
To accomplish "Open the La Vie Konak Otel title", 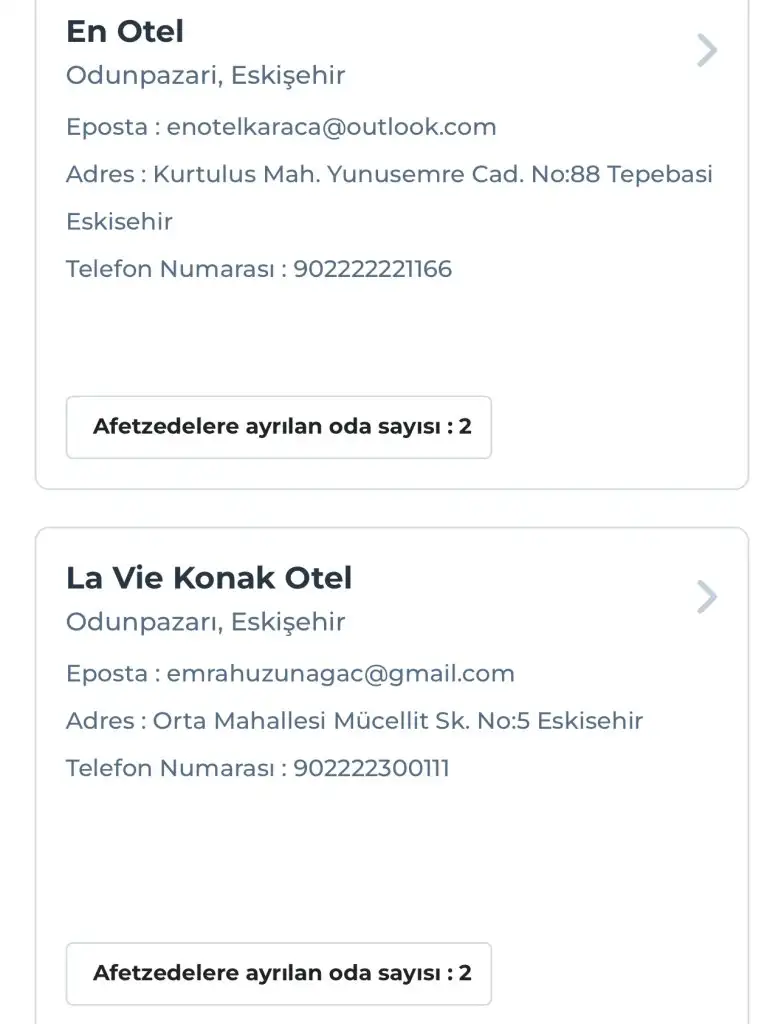I will click(209, 578).
